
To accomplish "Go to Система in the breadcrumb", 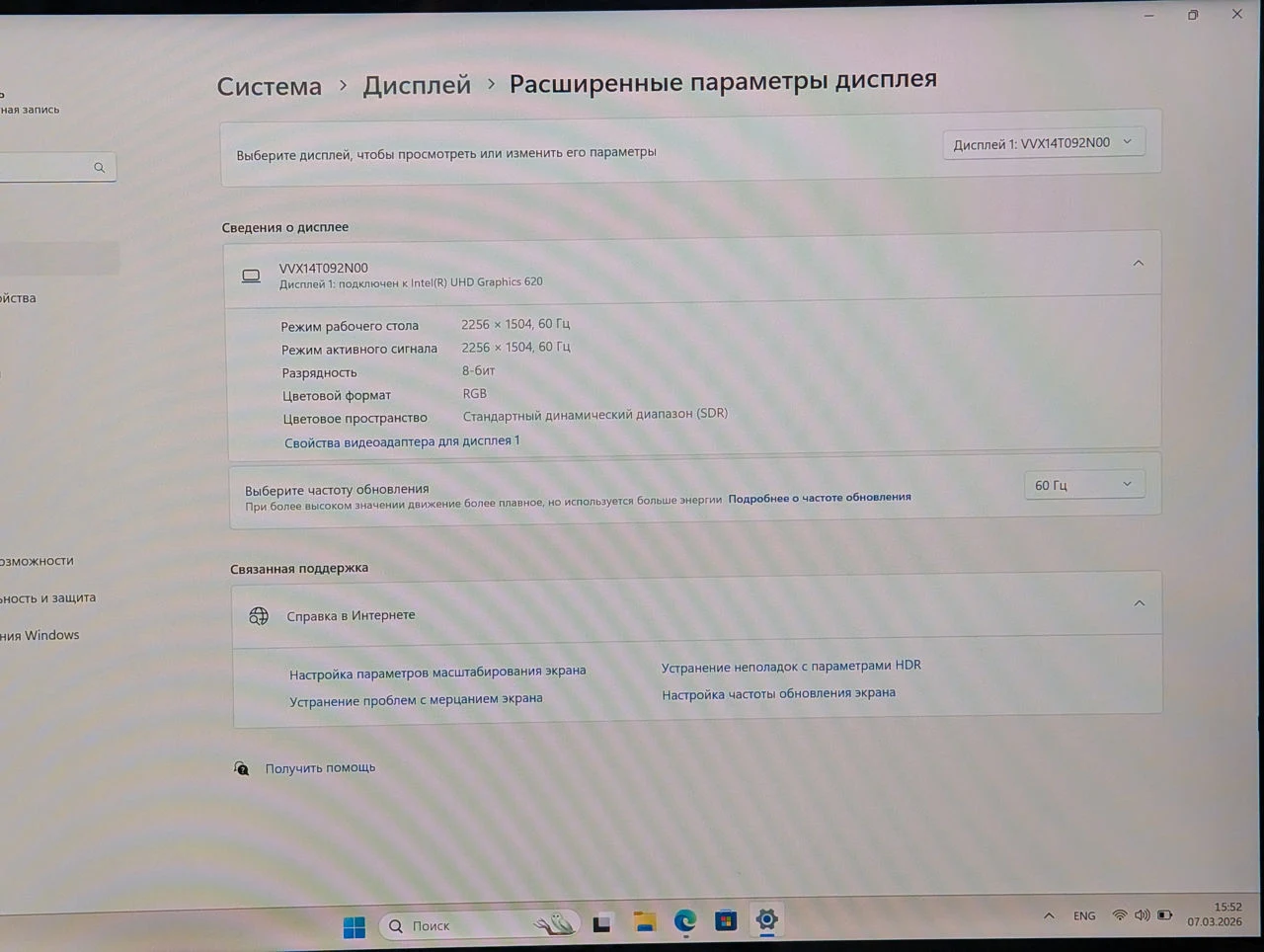I will point(270,87).
